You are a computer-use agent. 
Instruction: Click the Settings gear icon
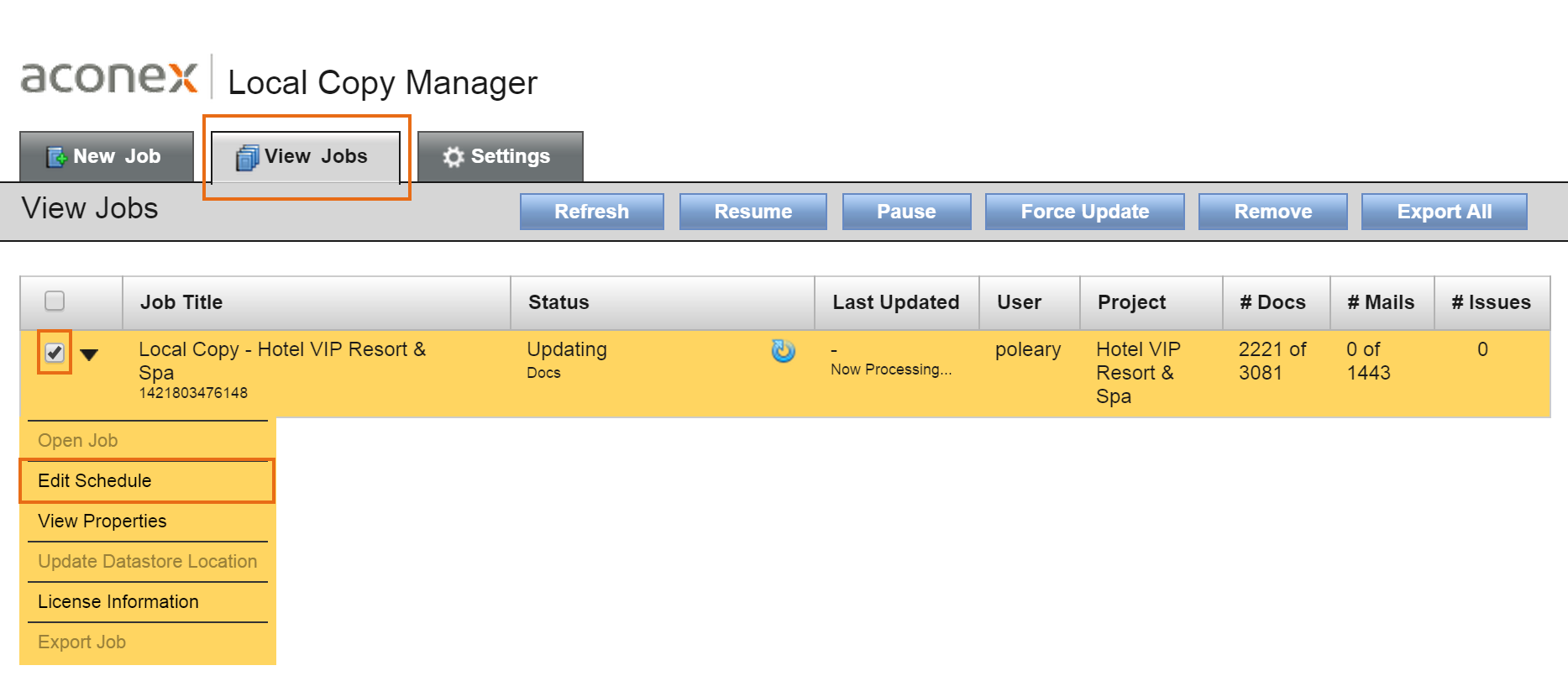pos(454,157)
